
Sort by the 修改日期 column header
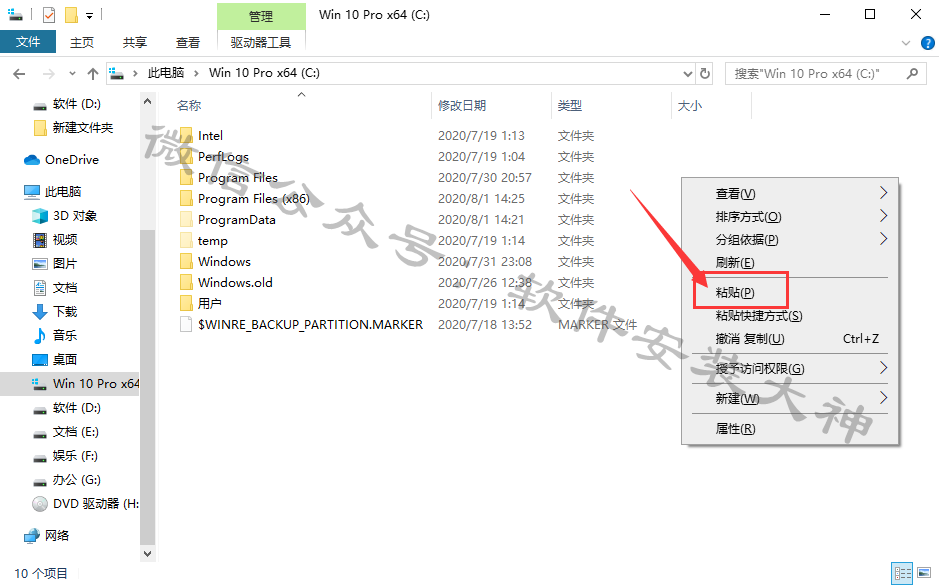tap(462, 105)
